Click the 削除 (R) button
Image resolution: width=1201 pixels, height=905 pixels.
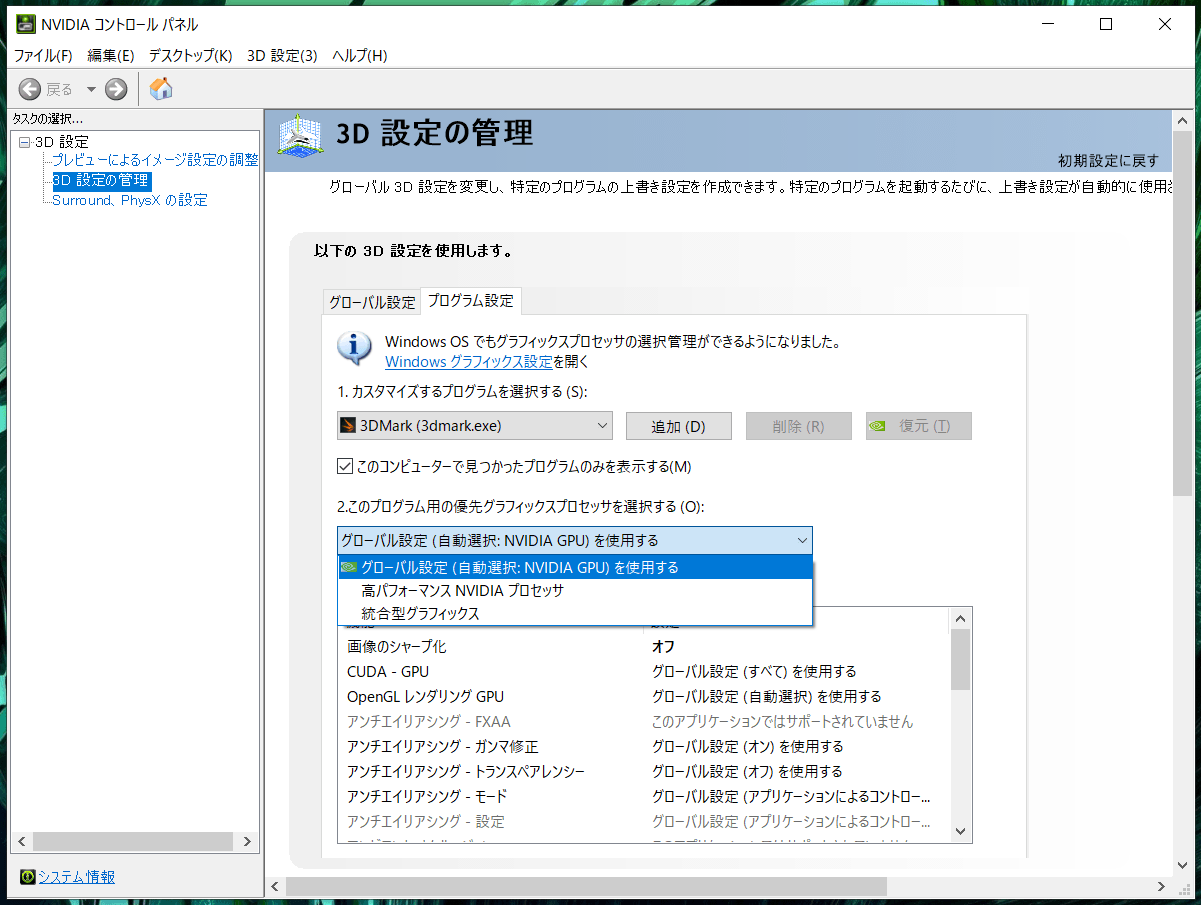click(799, 426)
